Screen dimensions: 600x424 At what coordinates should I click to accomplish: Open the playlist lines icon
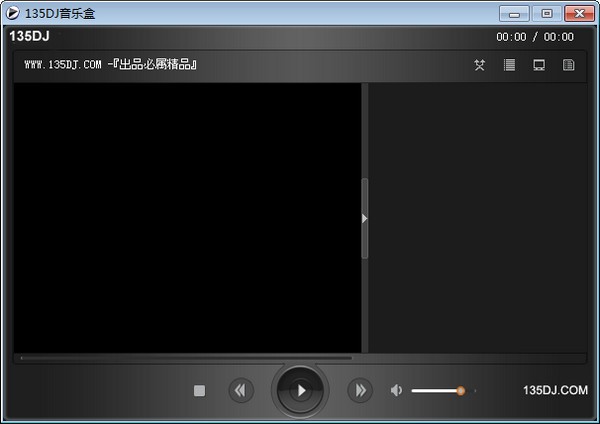coord(509,65)
